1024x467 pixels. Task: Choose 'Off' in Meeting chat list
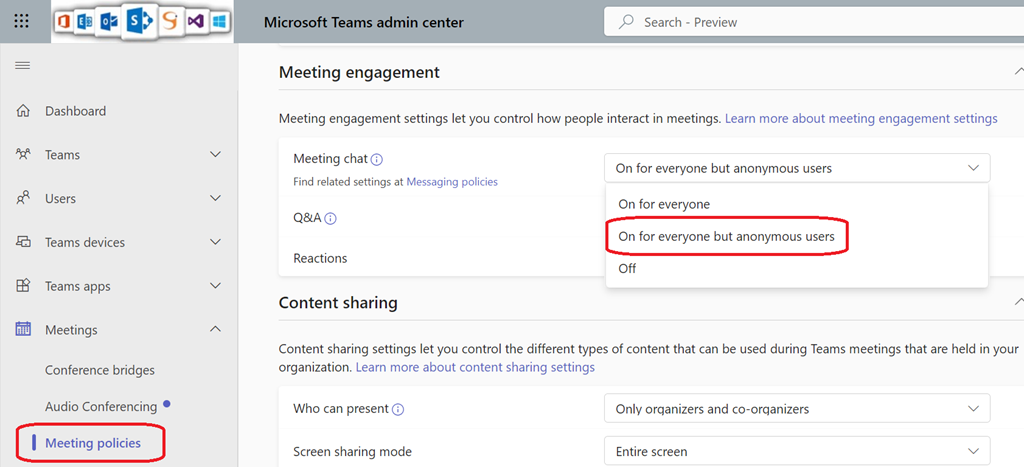coord(627,268)
